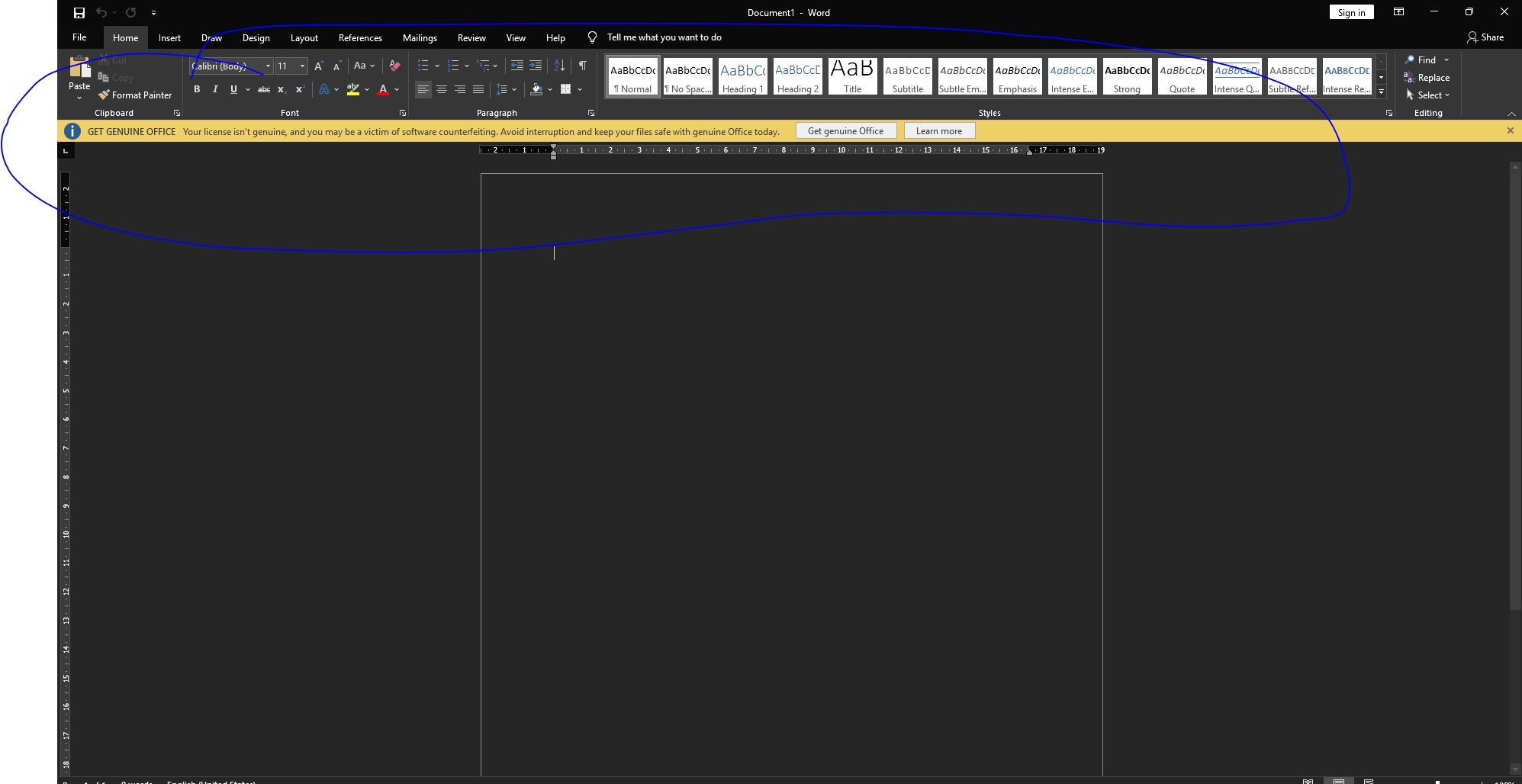Click the Grow Font size icon
Screen dimensions: 1522x784
click(x=319, y=66)
